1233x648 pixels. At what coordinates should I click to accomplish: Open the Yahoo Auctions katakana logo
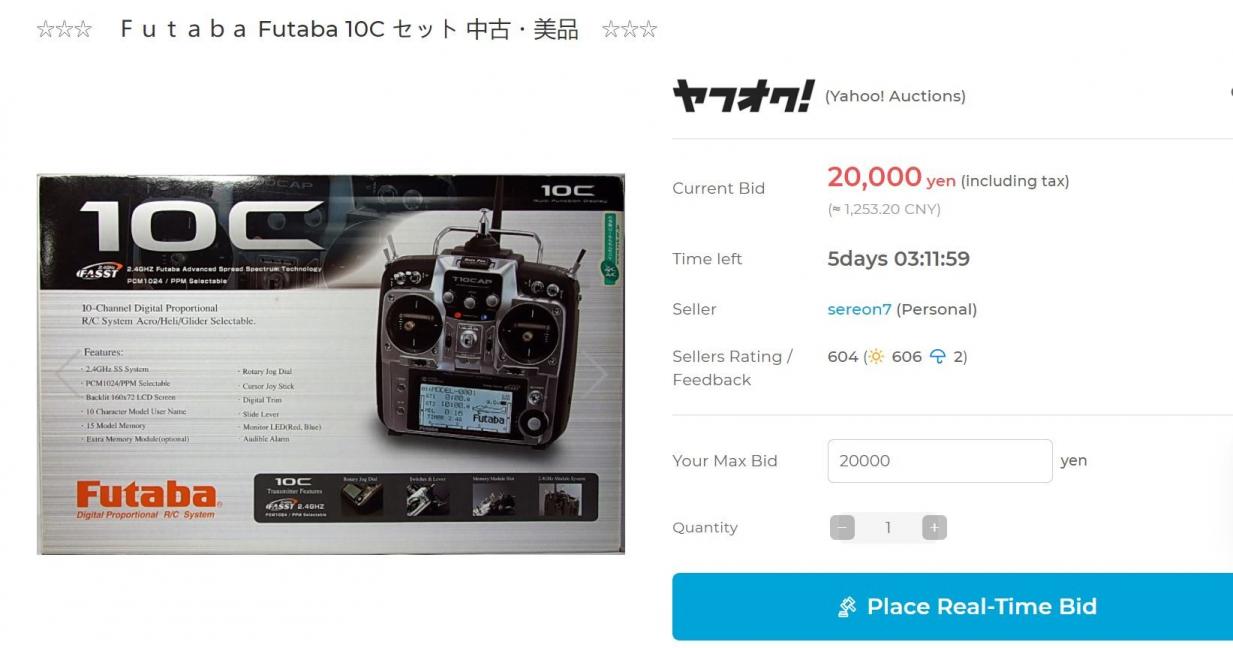click(x=743, y=96)
